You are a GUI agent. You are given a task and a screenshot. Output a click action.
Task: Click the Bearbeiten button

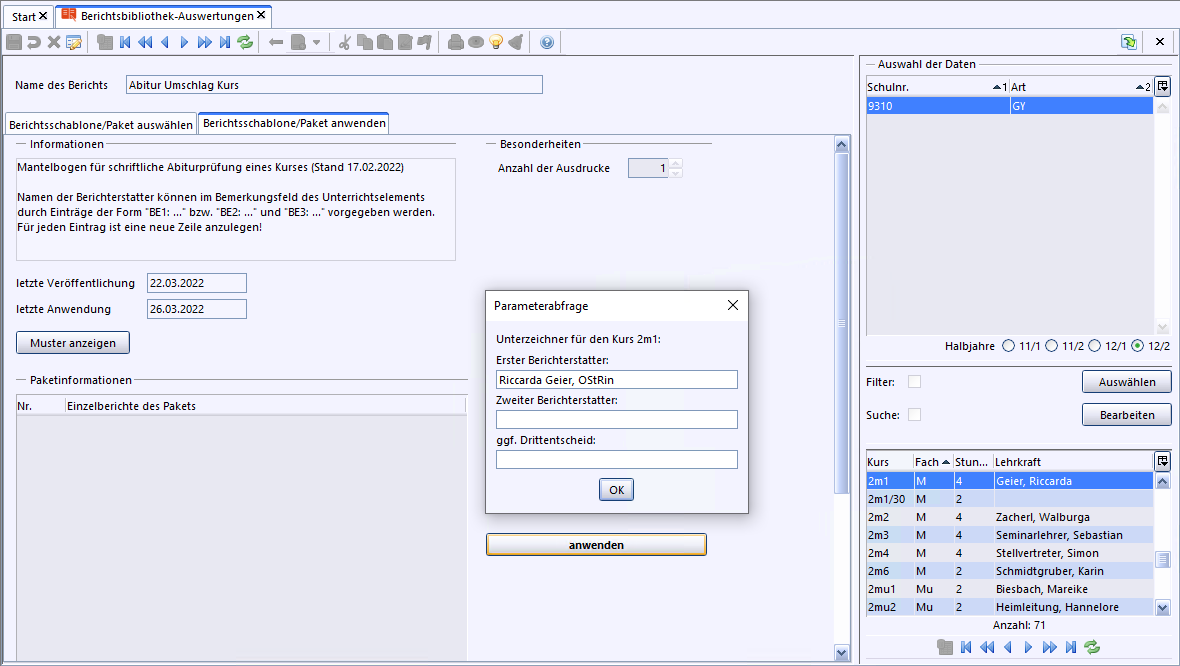coord(1127,415)
